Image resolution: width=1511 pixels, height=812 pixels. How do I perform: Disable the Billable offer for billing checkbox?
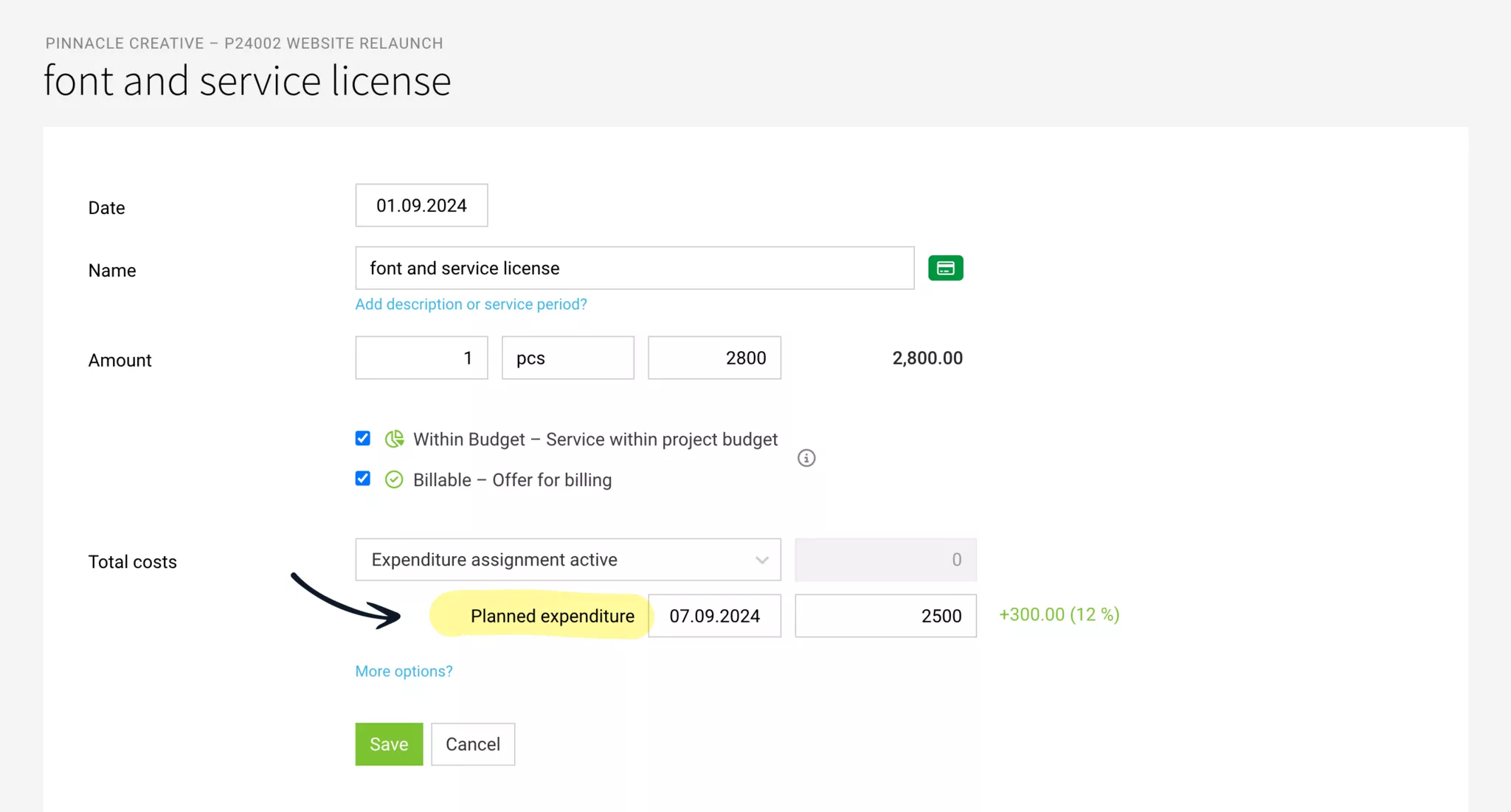coord(362,479)
